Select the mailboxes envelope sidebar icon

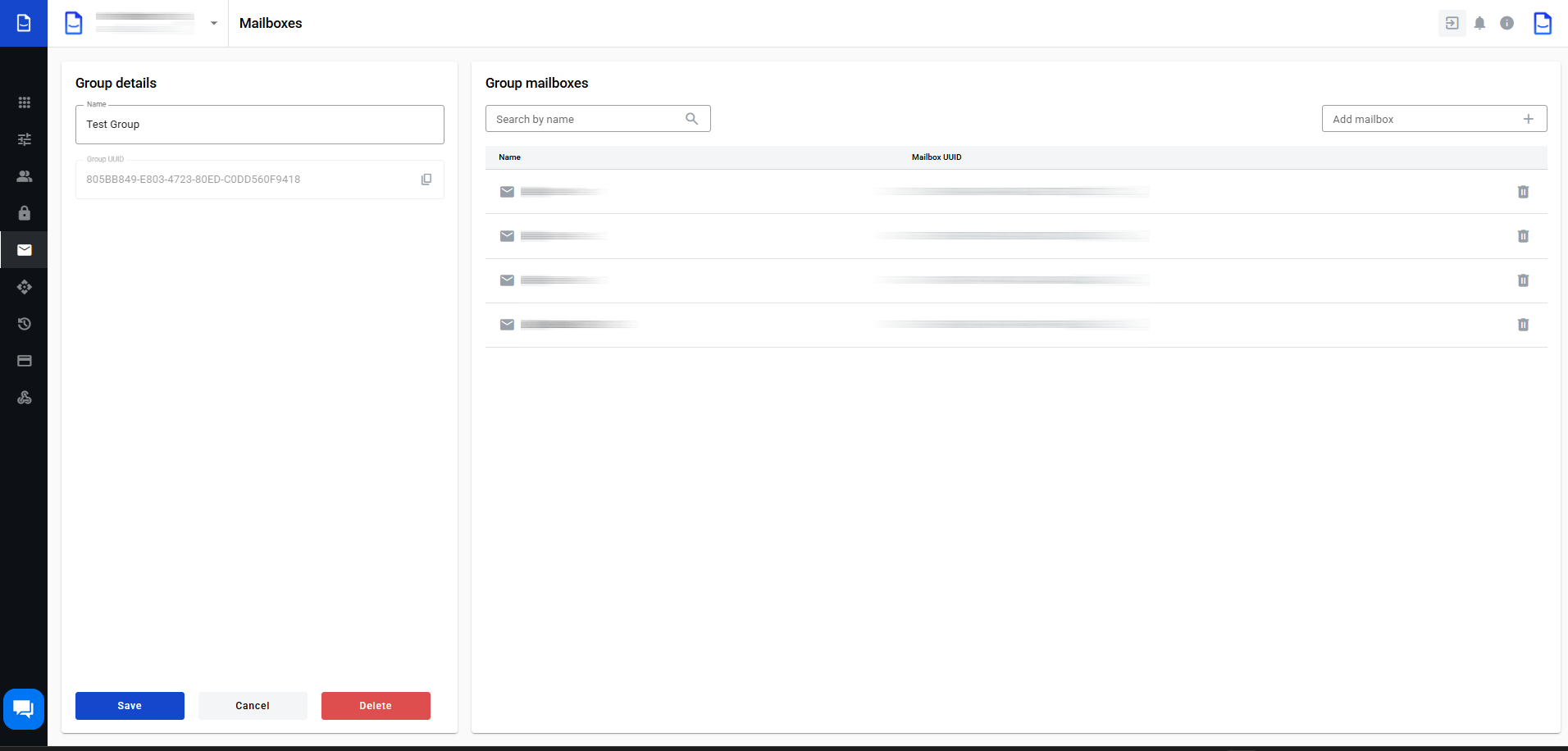(x=25, y=250)
